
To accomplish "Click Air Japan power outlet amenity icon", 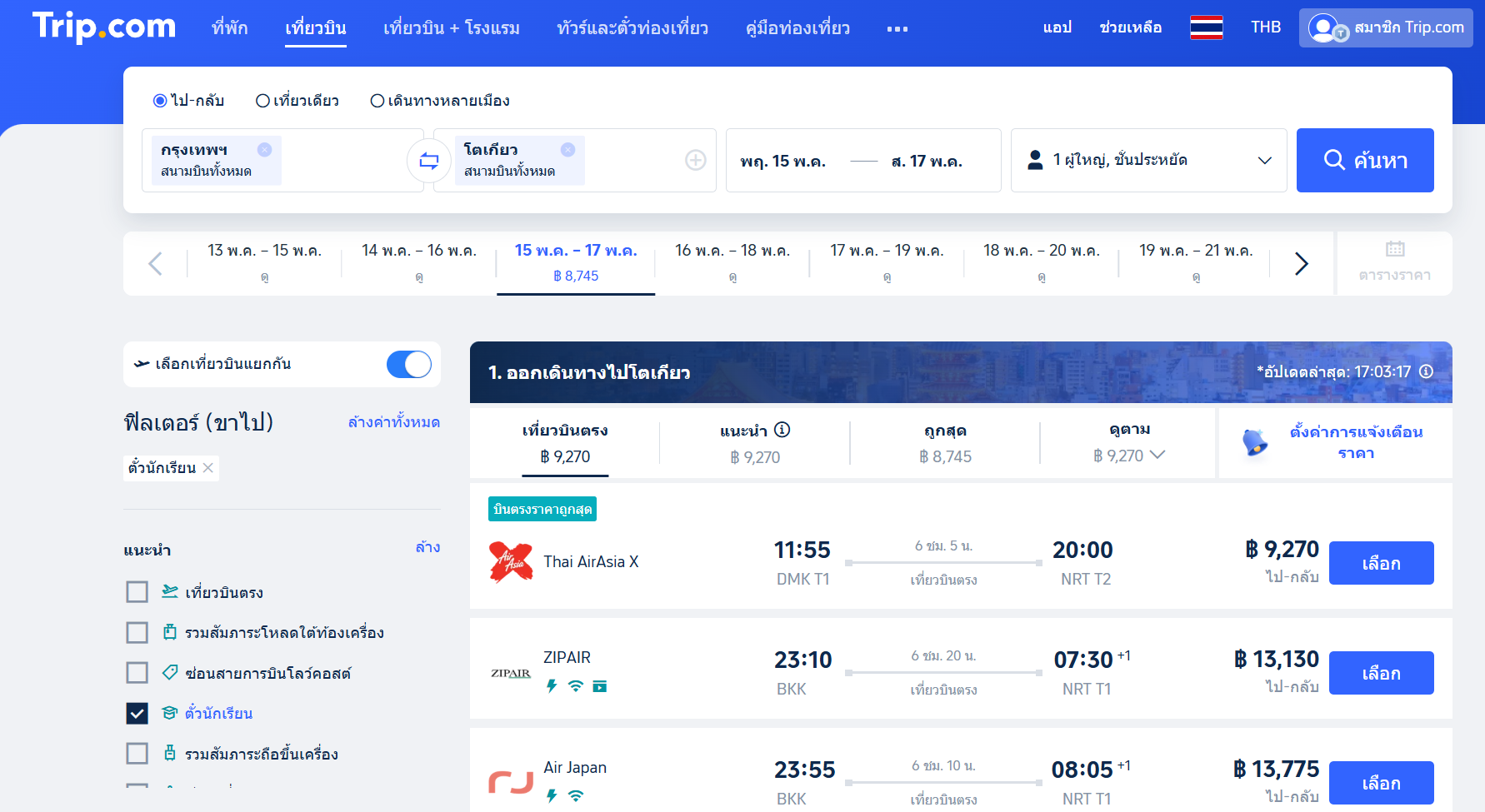I will [551, 795].
